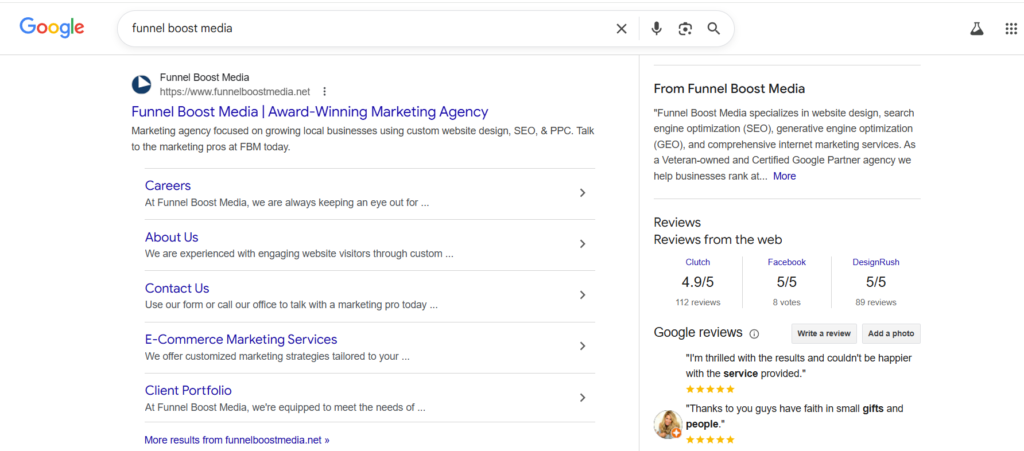Clear the search box with the X icon

(621, 29)
